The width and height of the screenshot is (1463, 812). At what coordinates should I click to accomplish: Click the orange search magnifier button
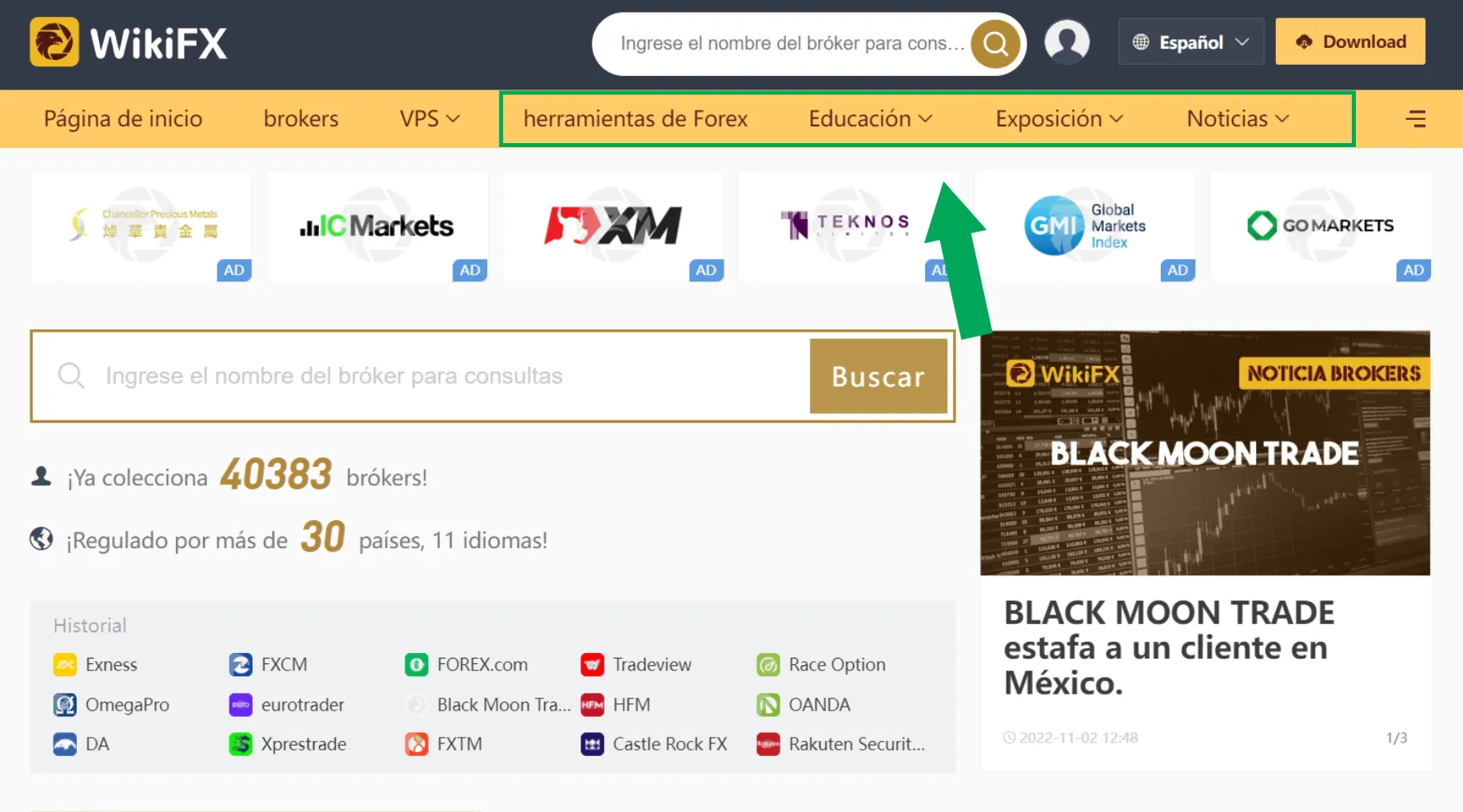(x=995, y=43)
